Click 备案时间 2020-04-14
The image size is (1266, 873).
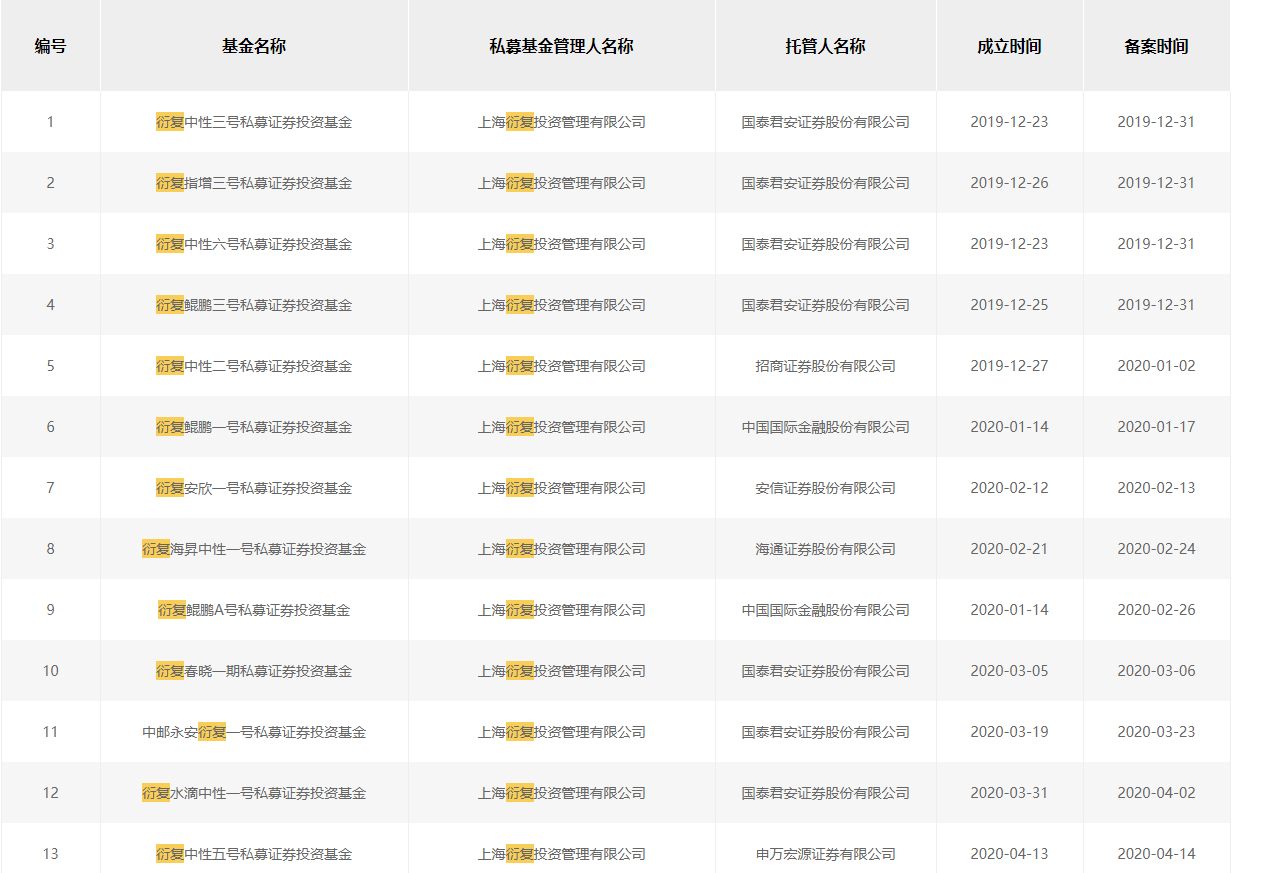coord(1156,854)
